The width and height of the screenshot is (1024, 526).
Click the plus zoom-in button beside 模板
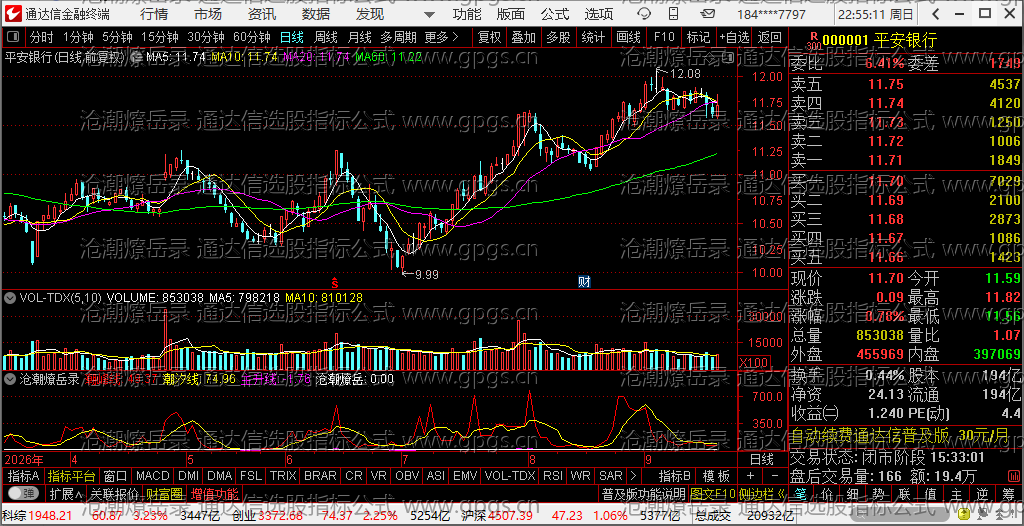[x=750, y=476]
